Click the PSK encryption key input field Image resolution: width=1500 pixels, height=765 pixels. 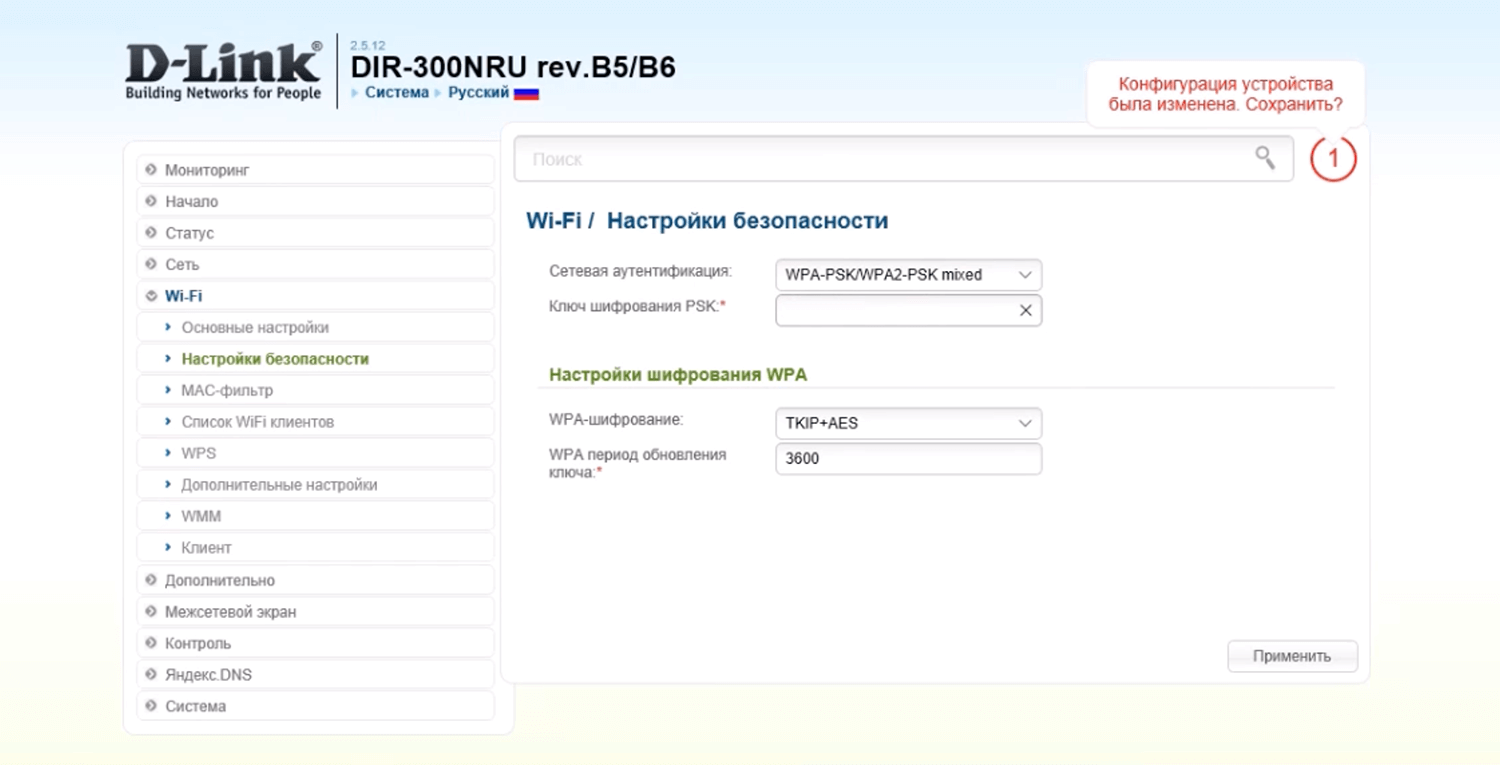click(895, 310)
